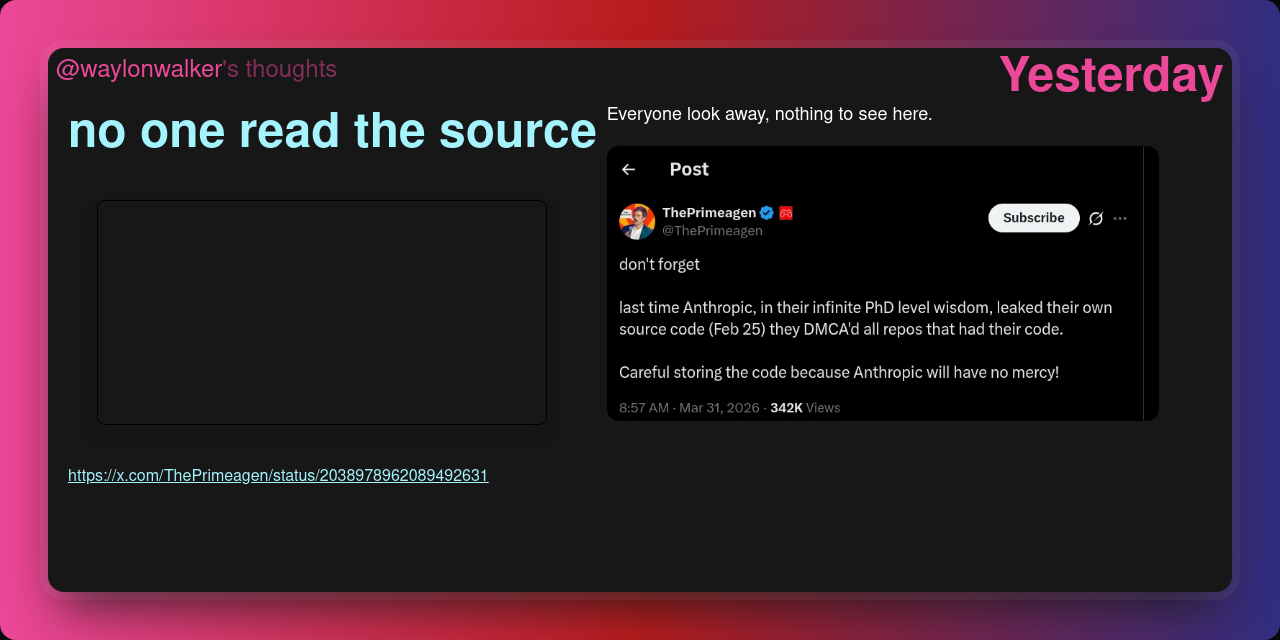Click the grey @ThePrimeagen username
Viewport: 1280px width, 640px height.
pyautogui.click(x=712, y=231)
